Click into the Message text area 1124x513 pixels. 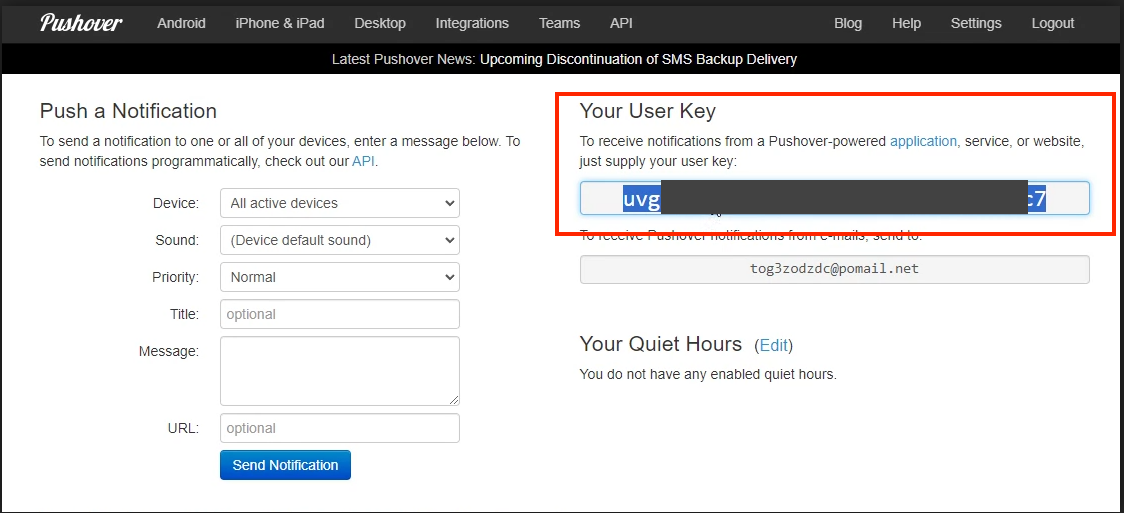click(339, 370)
